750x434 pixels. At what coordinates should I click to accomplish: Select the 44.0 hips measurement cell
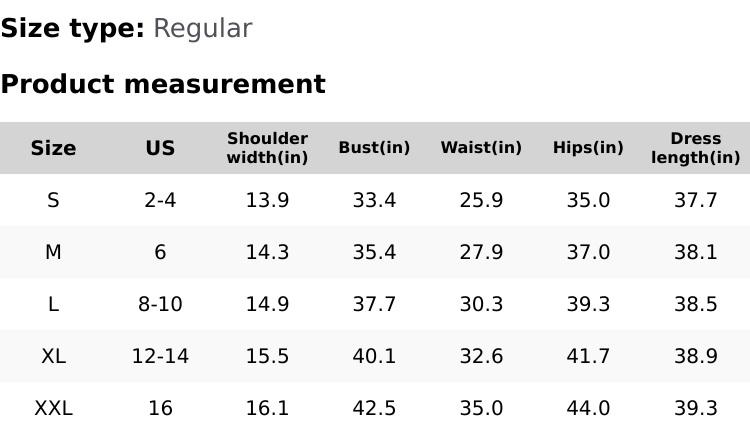click(x=588, y=408)
